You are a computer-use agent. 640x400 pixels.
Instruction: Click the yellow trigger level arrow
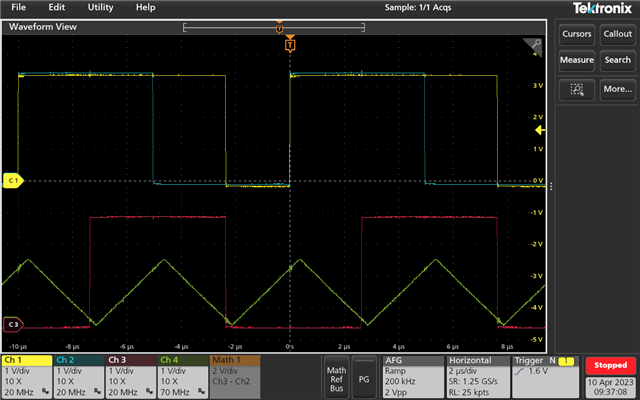(x=539, y=130)
